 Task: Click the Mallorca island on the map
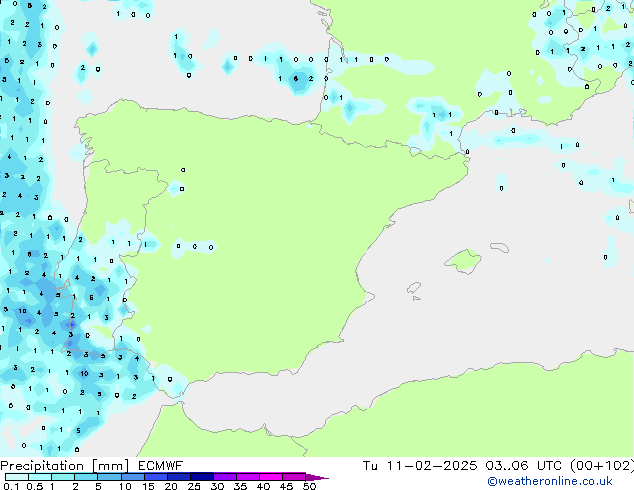[463, 261]
